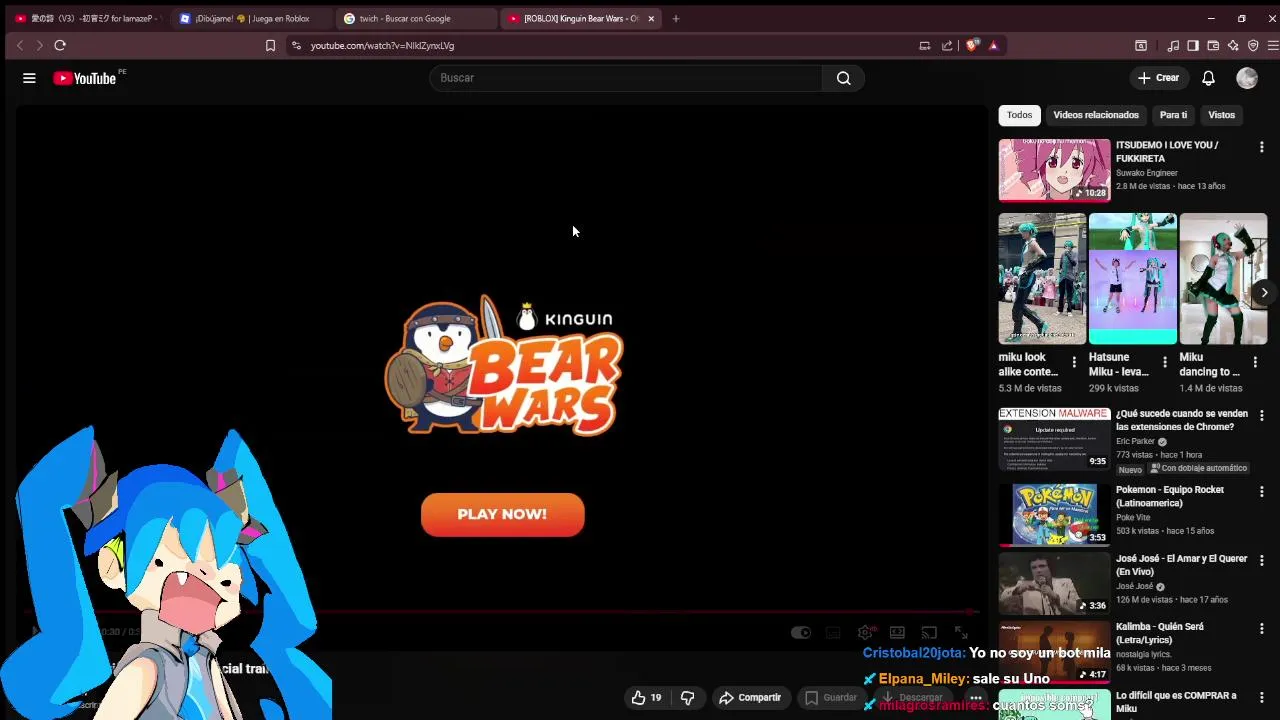Bookmark this page in the address bar
Image resolution: width=1280 pixels, height=720 pixels.
pyautogui.click(x=270, y=45)
